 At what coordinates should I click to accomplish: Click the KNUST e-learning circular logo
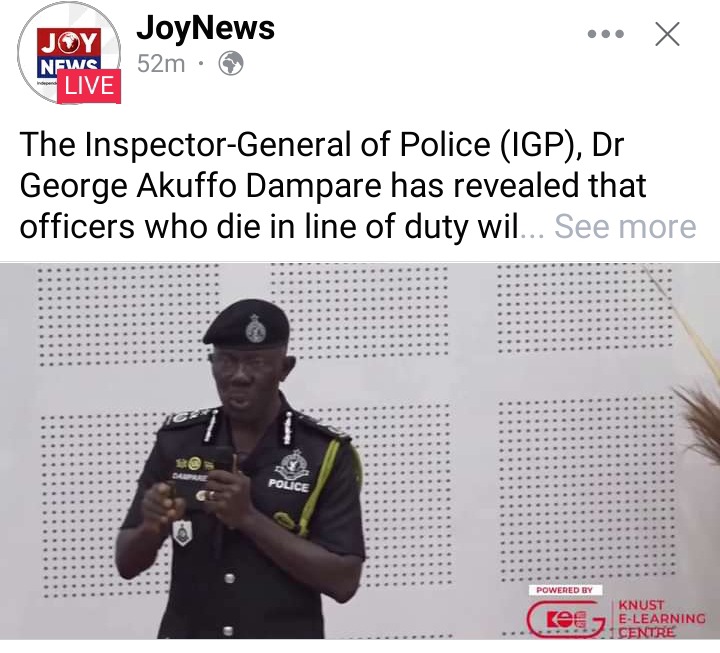(567, 620)
